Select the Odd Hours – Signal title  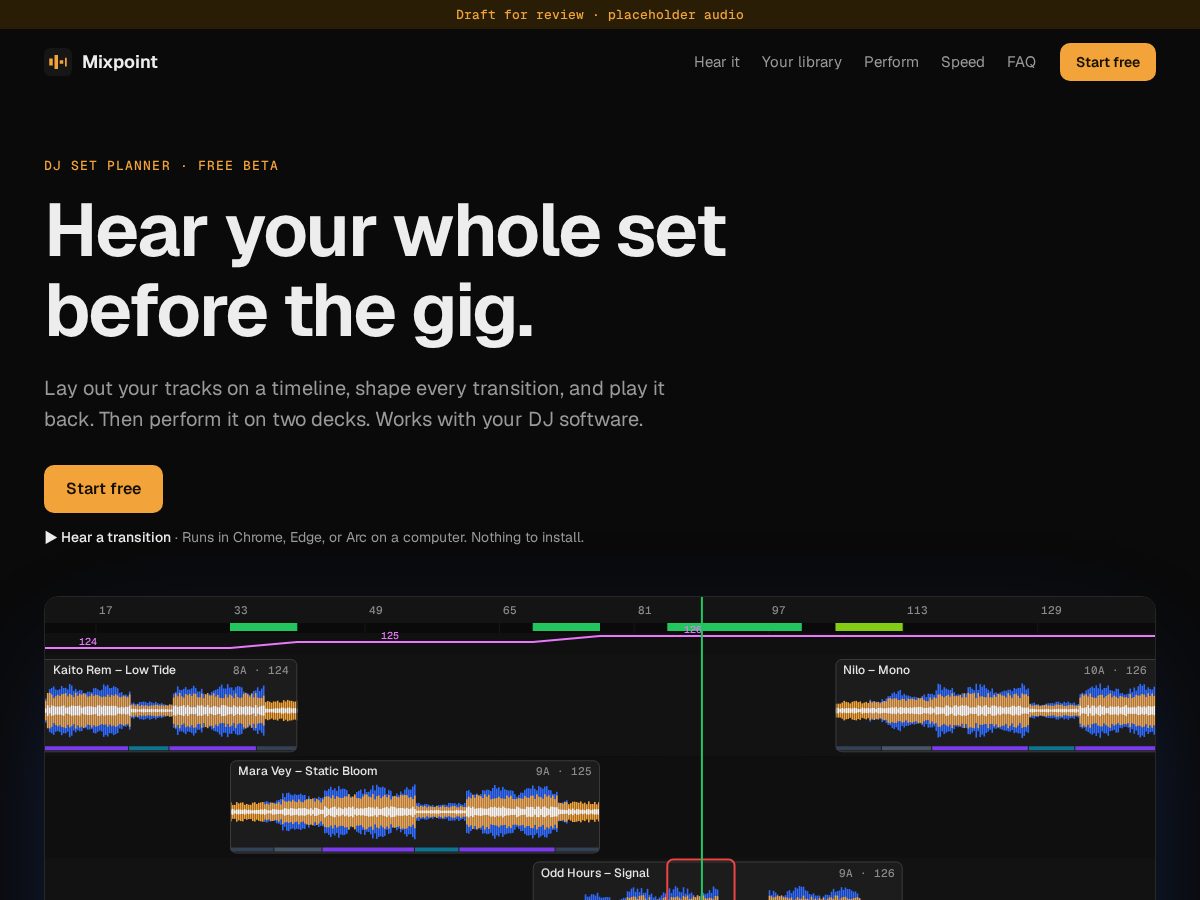pos(595,873)
